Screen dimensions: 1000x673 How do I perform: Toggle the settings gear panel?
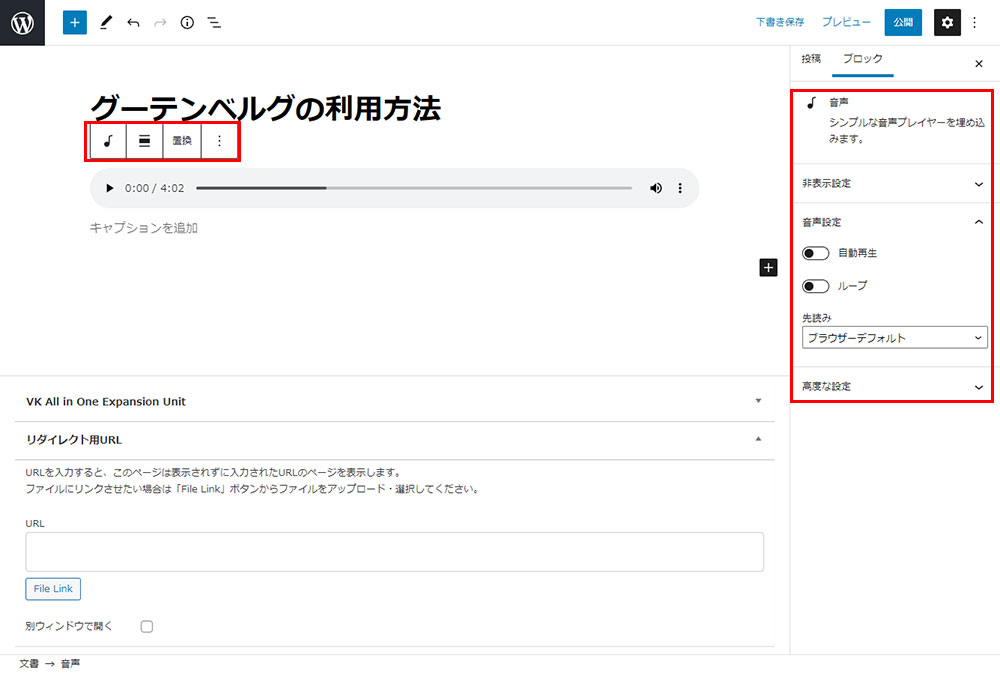tap(947, 22)
